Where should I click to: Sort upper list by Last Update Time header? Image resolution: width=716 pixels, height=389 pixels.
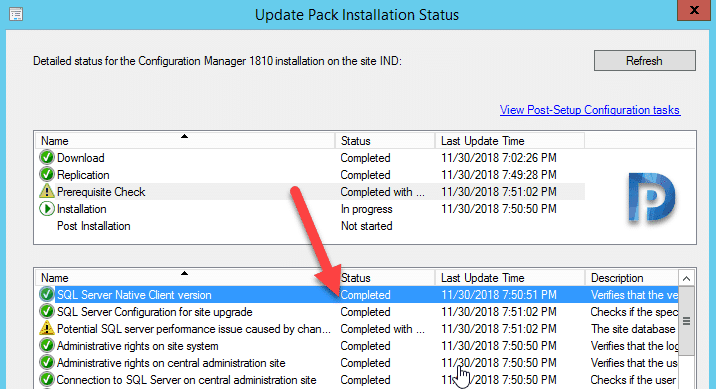pos(510,141)
